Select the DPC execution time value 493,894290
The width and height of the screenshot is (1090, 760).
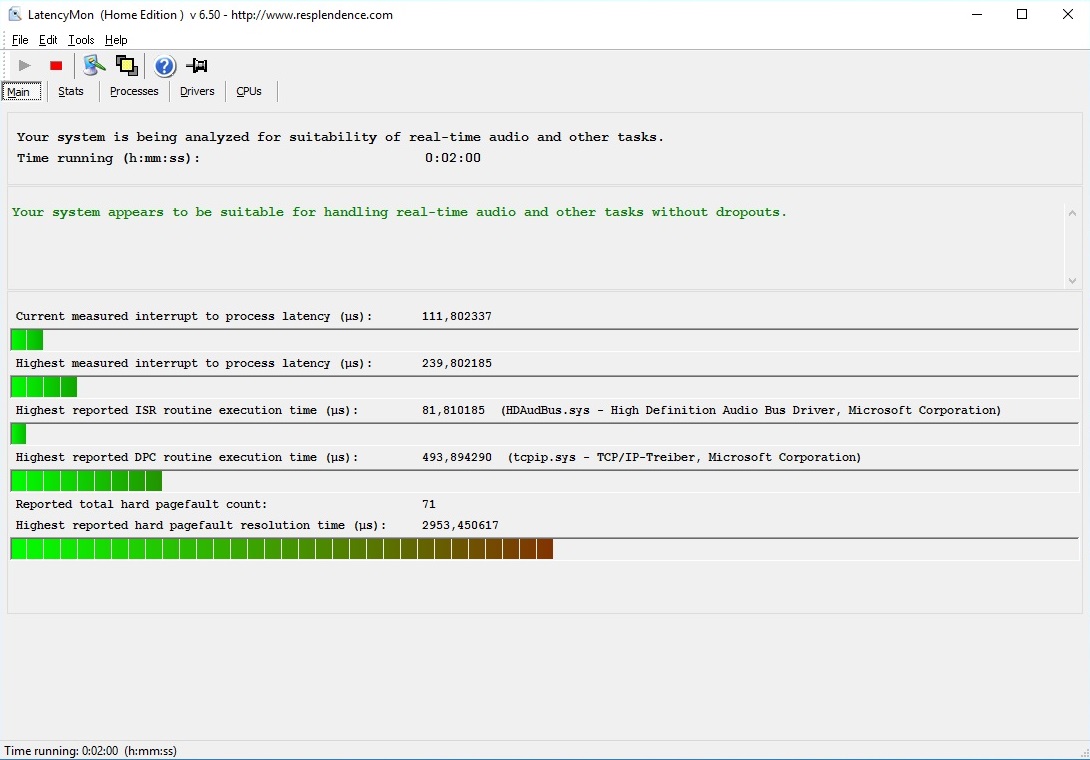(457, 458)
